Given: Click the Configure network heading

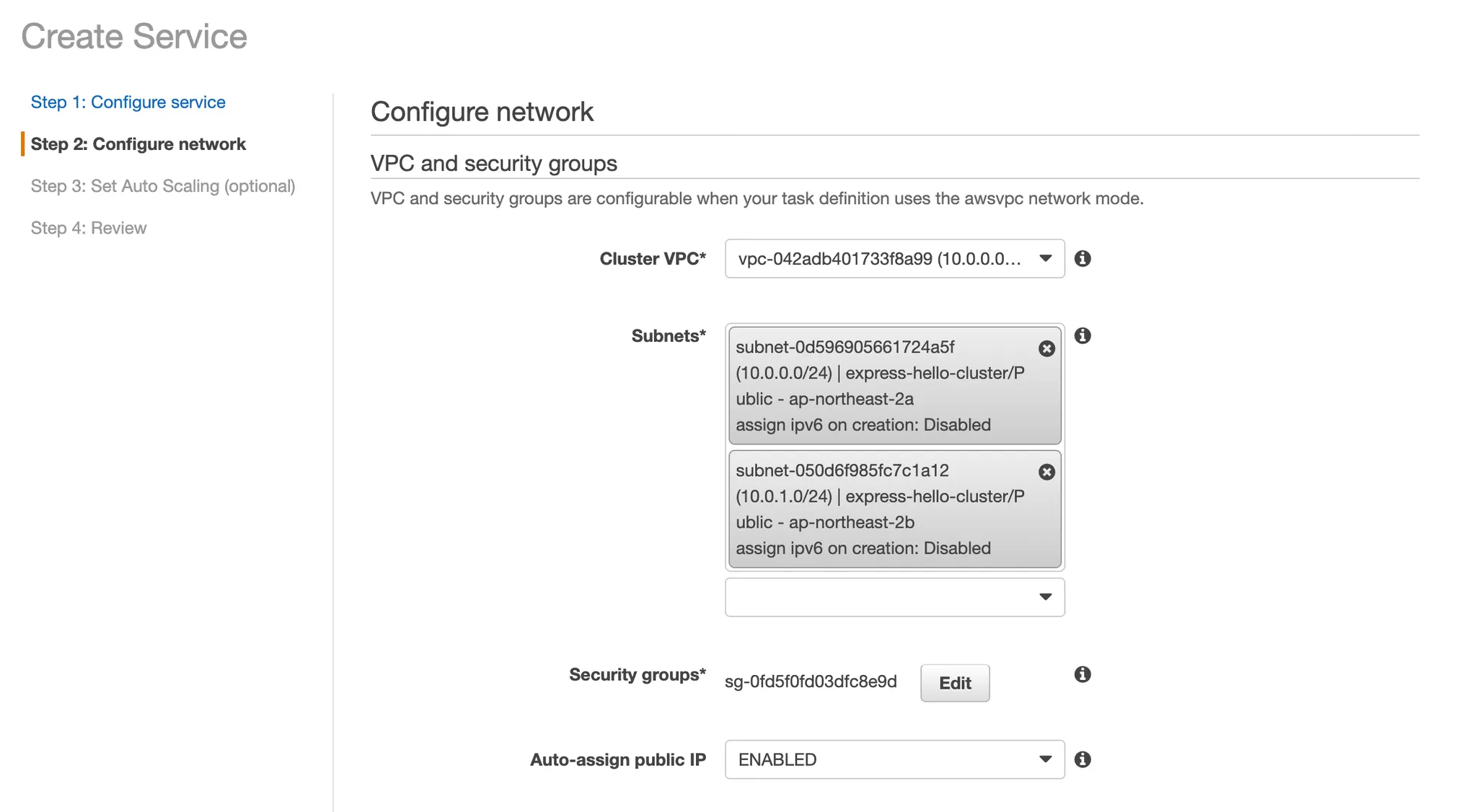Looking at the screenshot, I should [482, 112].
